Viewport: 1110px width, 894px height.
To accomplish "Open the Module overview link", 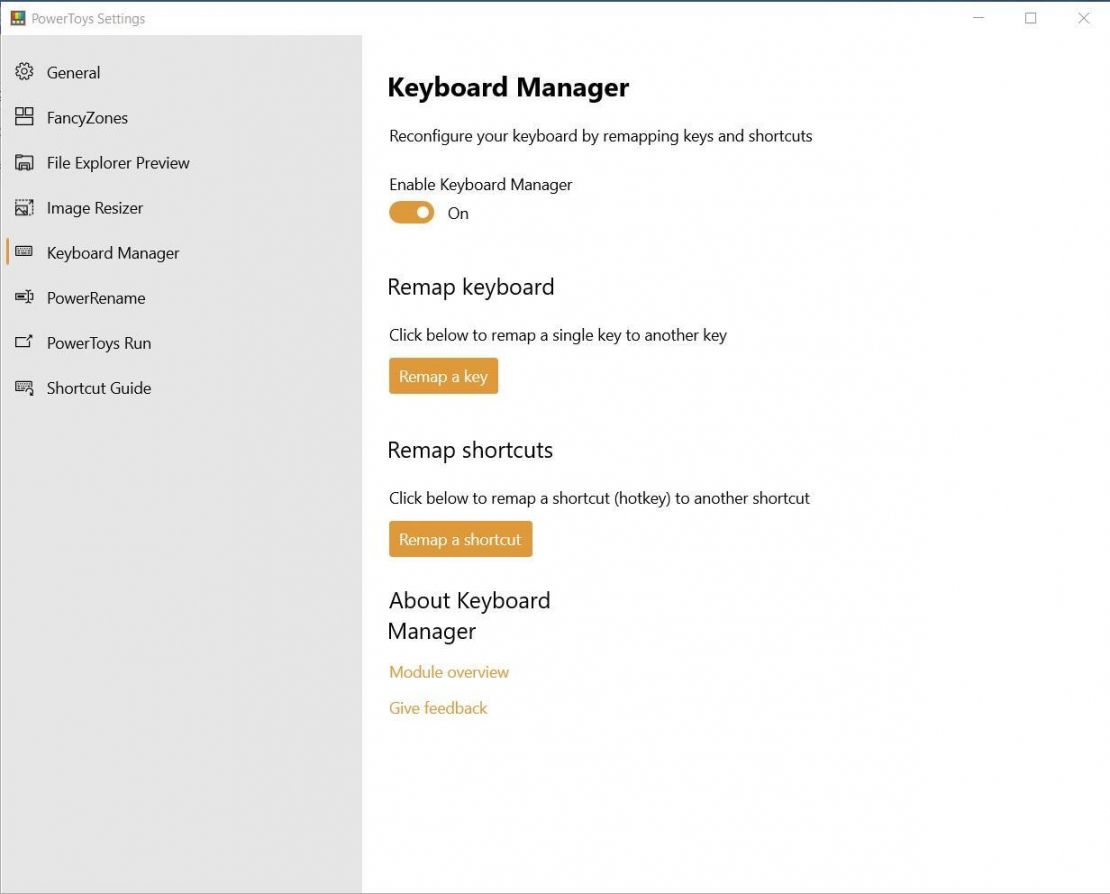I will (x=448, y=671).
